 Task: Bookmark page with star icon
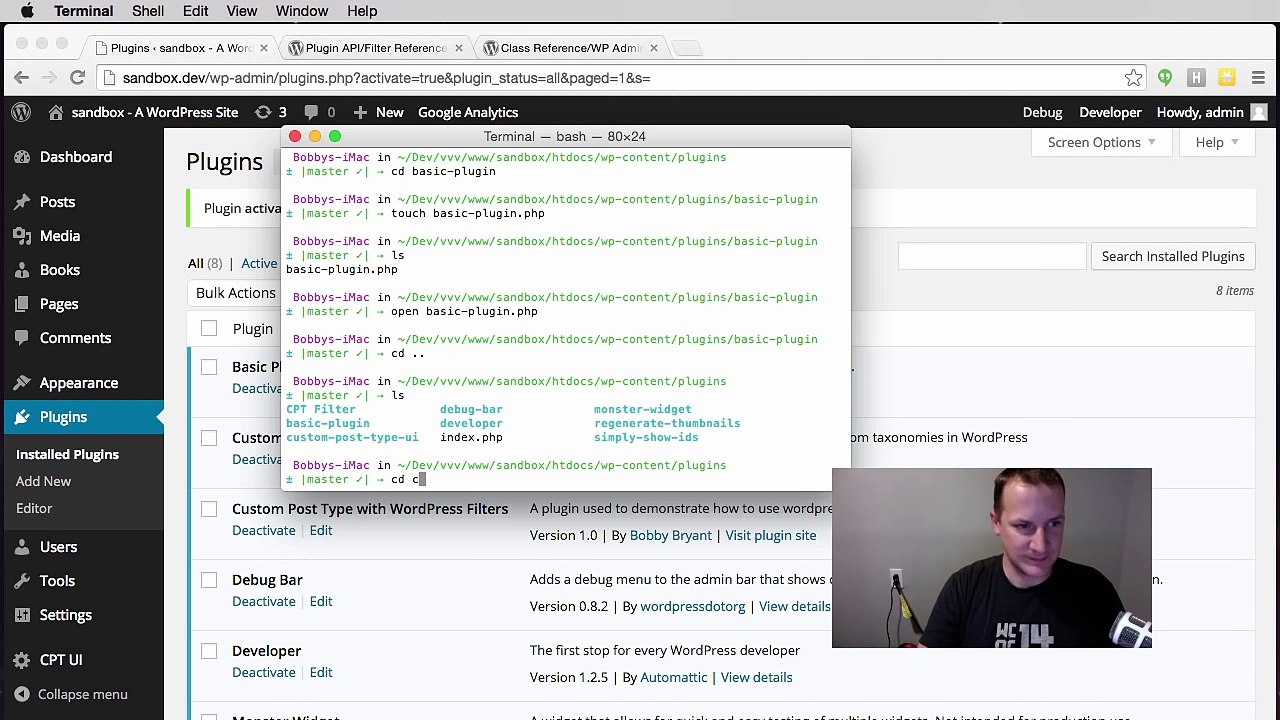click(x=1133, y=77)
